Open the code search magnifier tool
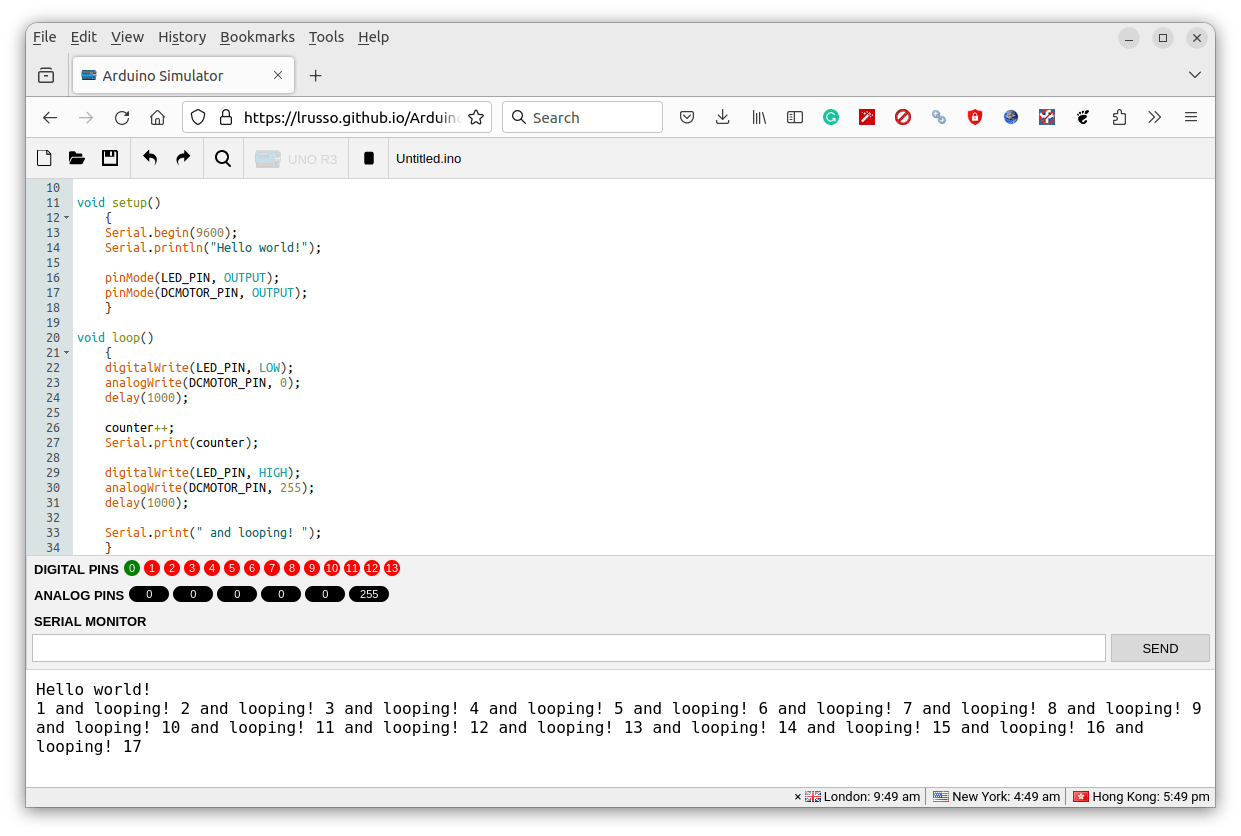This screenshot has width=1241, height=836. point(222,157)
